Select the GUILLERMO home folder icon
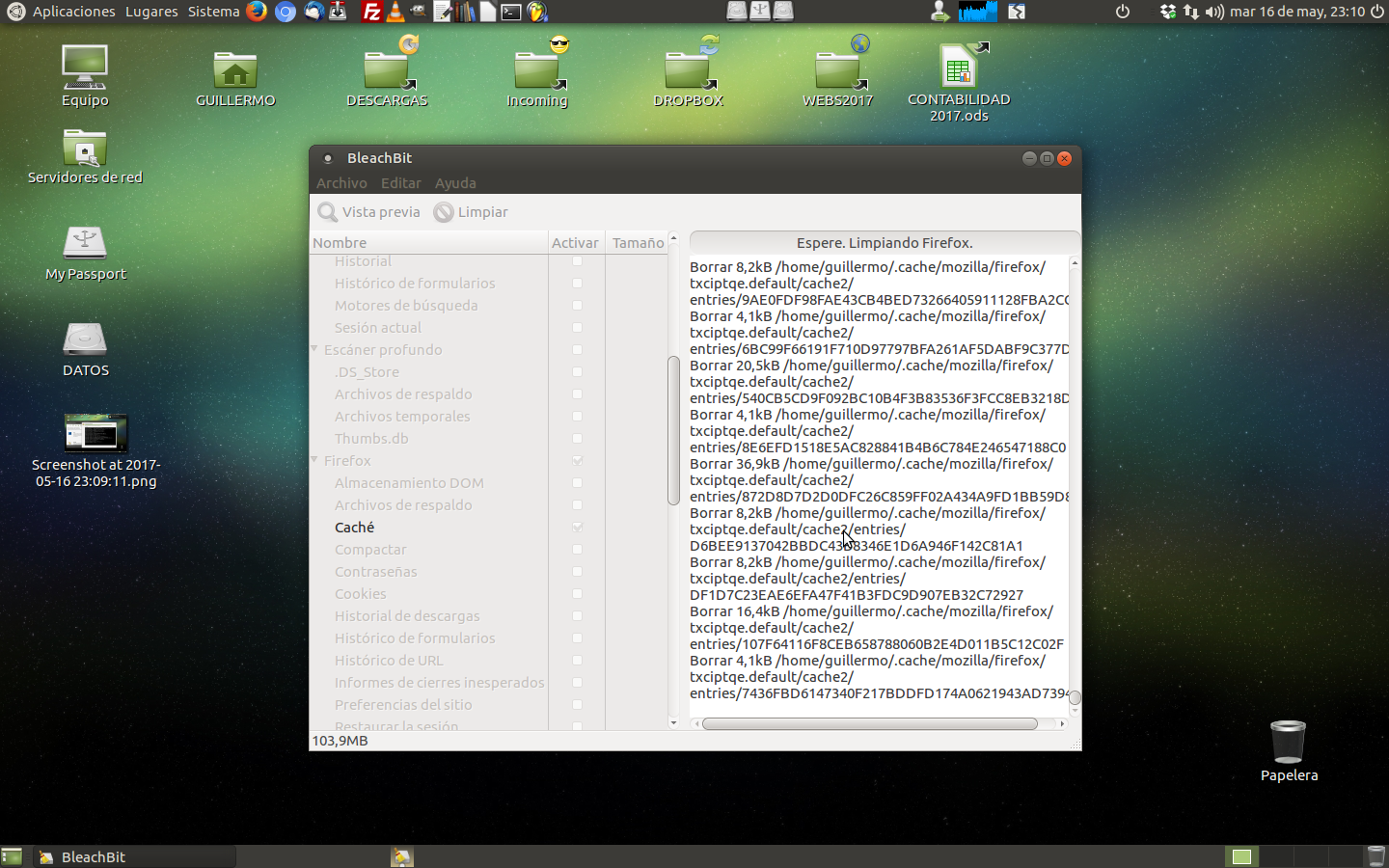The image size is (1389, 868). (x=235, y=77)
